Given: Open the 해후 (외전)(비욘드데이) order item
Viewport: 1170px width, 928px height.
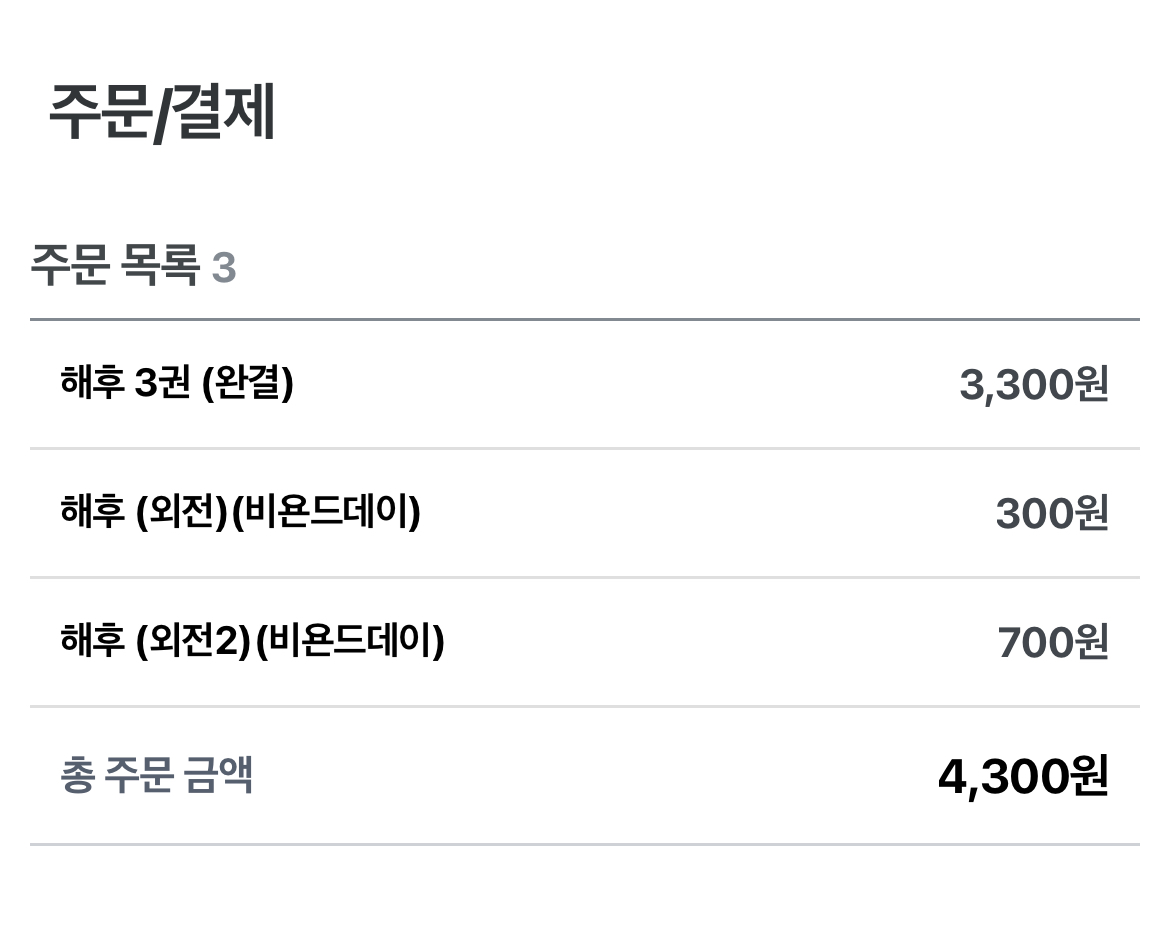Looking at the screenshot, I should (240, 513).
